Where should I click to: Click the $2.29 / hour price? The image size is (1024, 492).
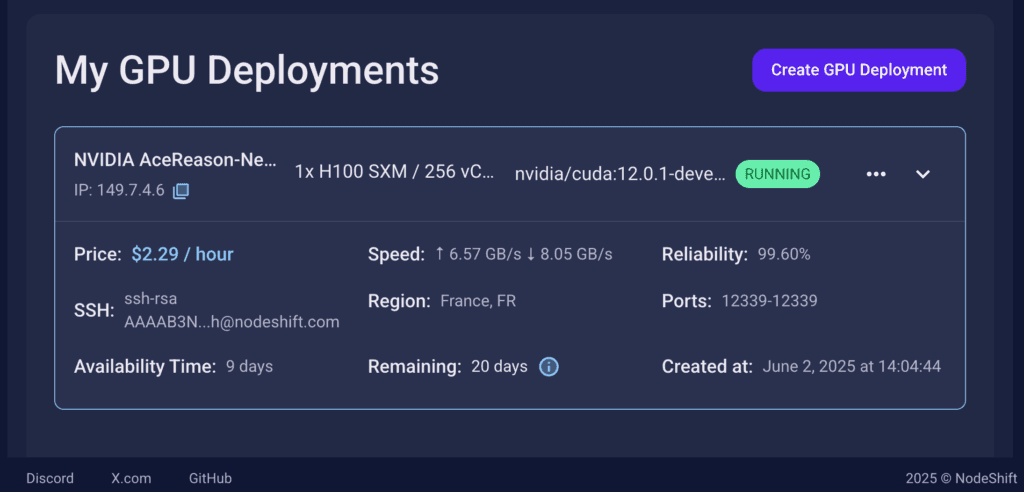(182, 254)
